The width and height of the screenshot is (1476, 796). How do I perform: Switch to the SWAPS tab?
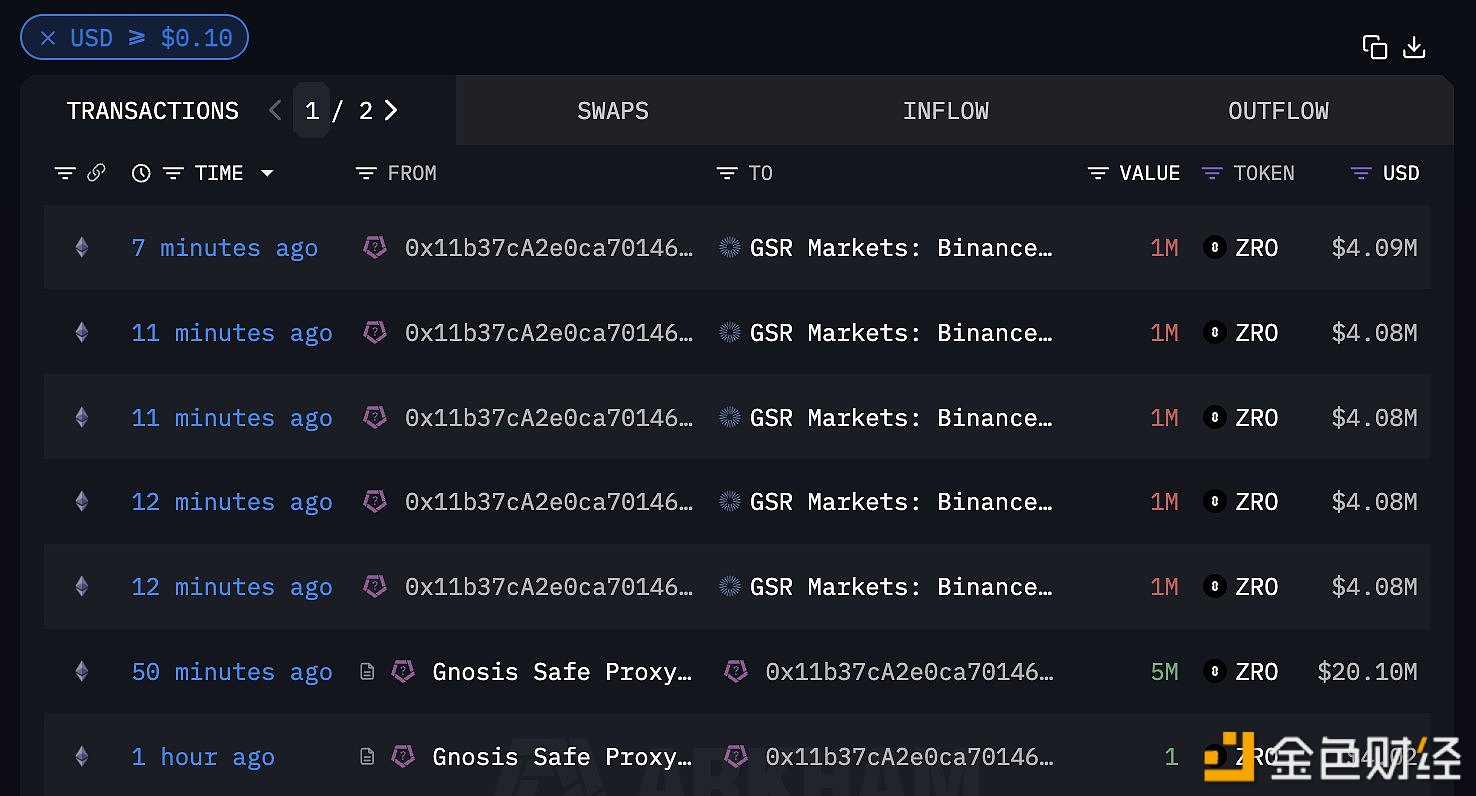613,111
